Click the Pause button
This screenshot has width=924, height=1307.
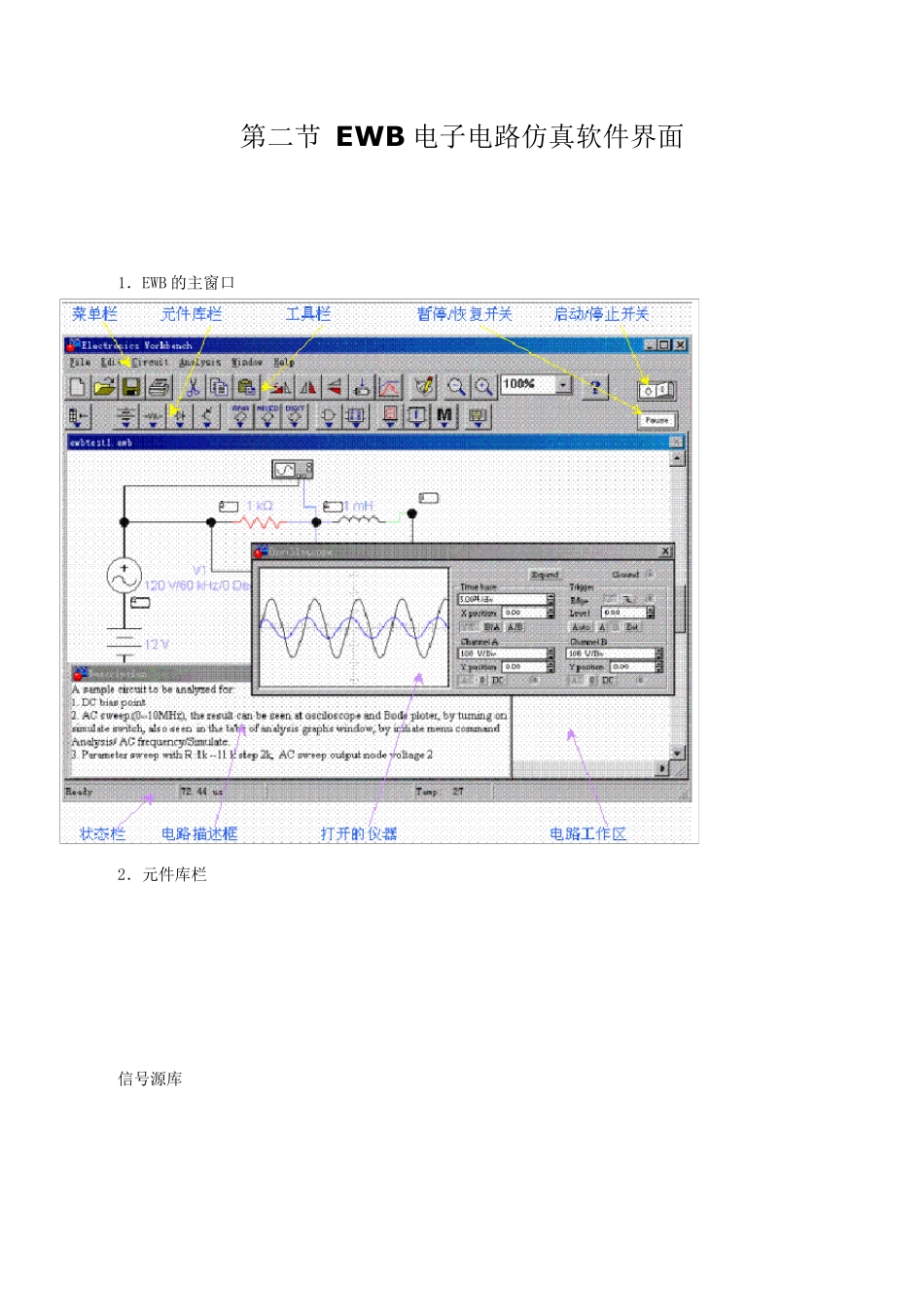click(657, 420)
